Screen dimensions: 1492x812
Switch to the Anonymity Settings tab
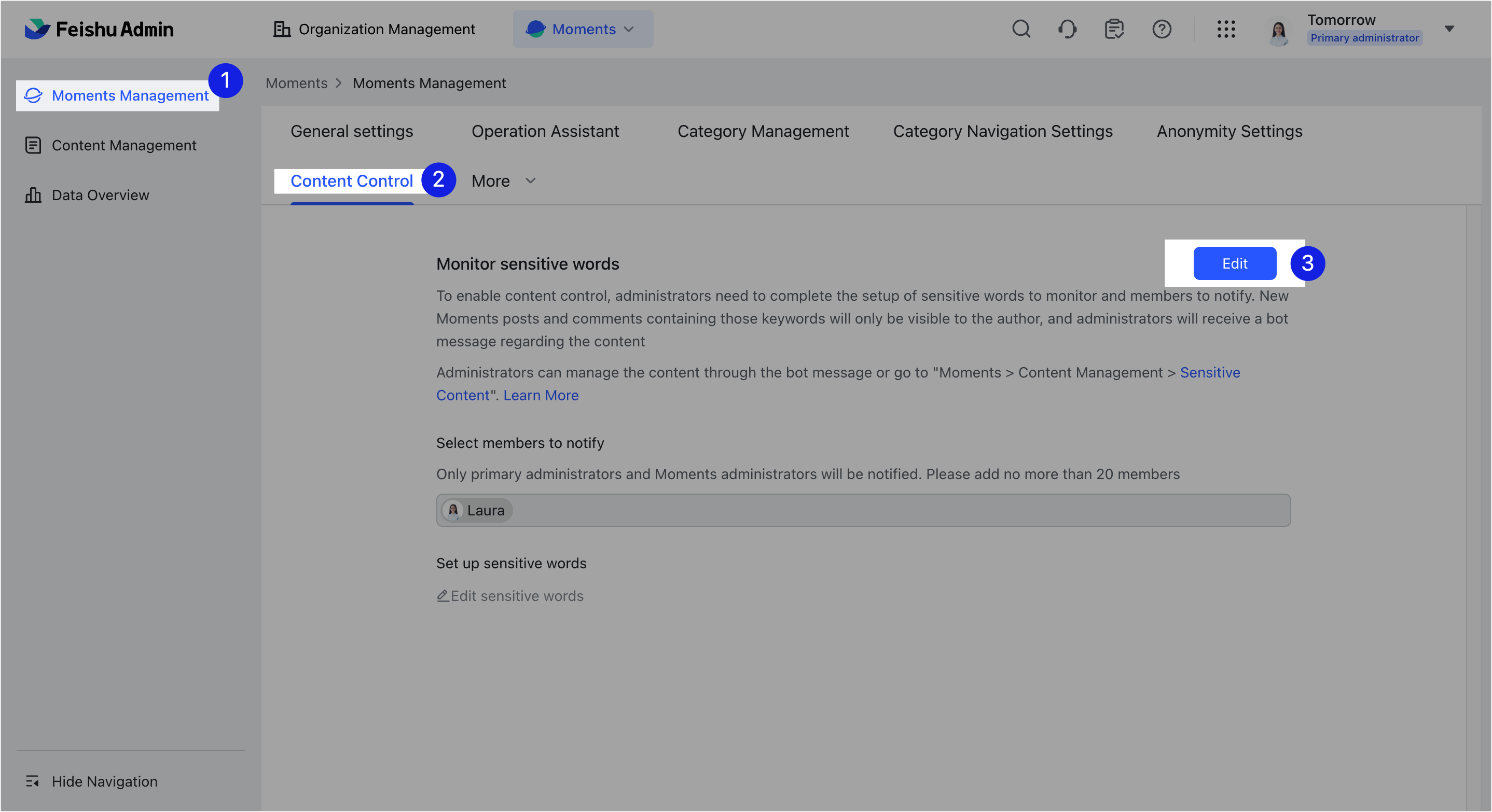[1229, 131]
